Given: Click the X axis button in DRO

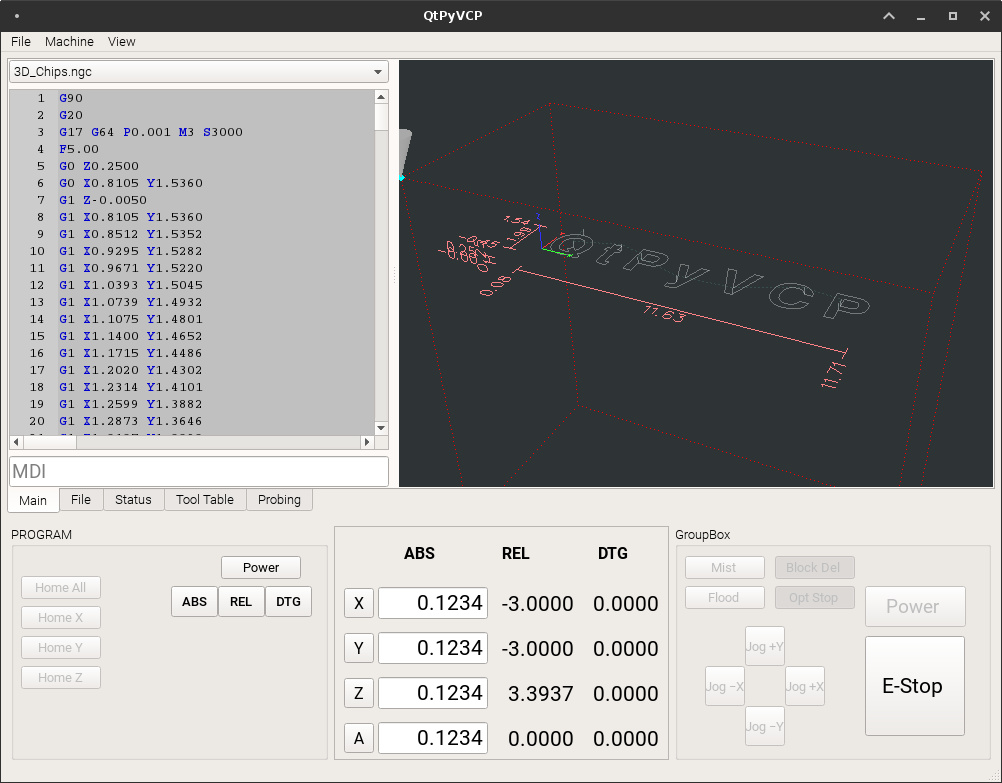Looking at the screenshot, I should pyautogui.click(x=358, y=603).
